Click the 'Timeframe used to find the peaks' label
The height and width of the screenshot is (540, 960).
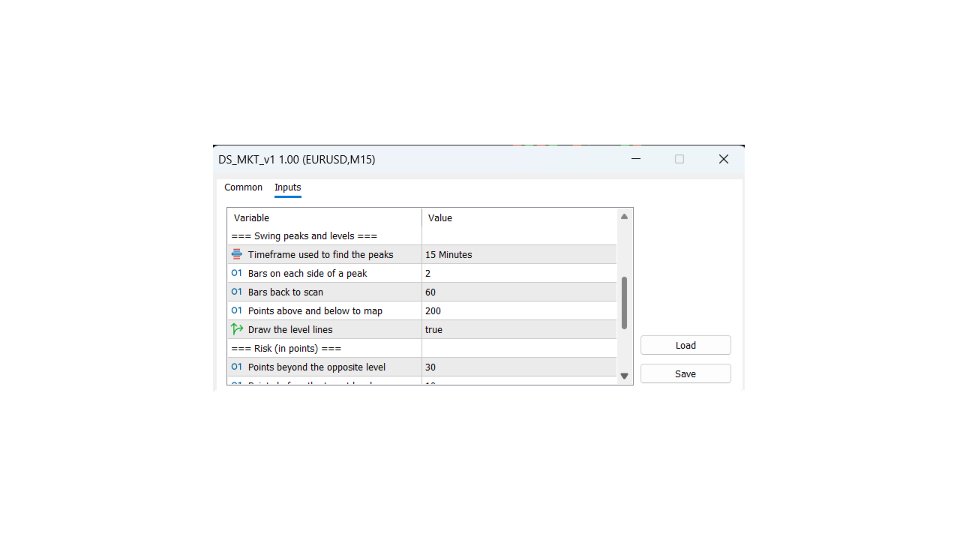(x=320, y=255)
